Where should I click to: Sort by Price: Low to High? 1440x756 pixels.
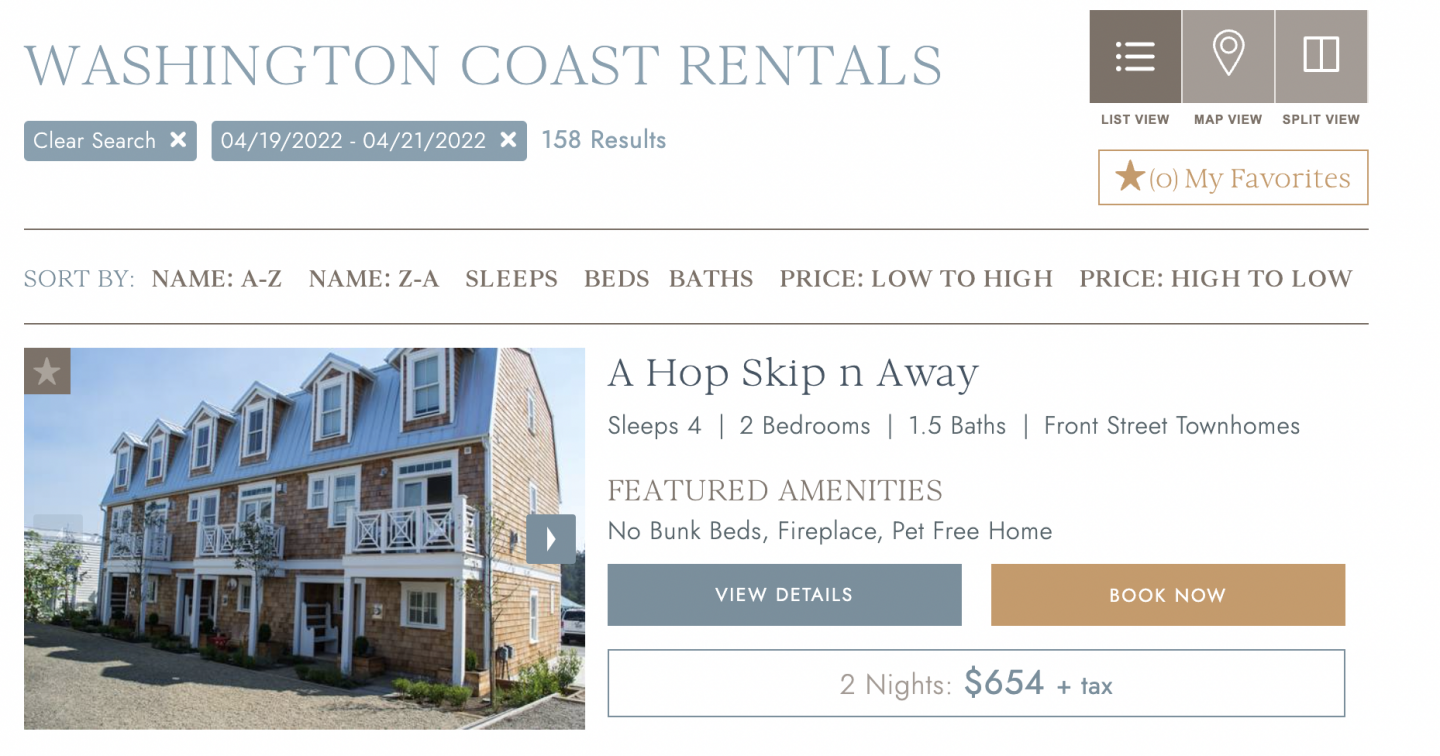tap(916, 279)
